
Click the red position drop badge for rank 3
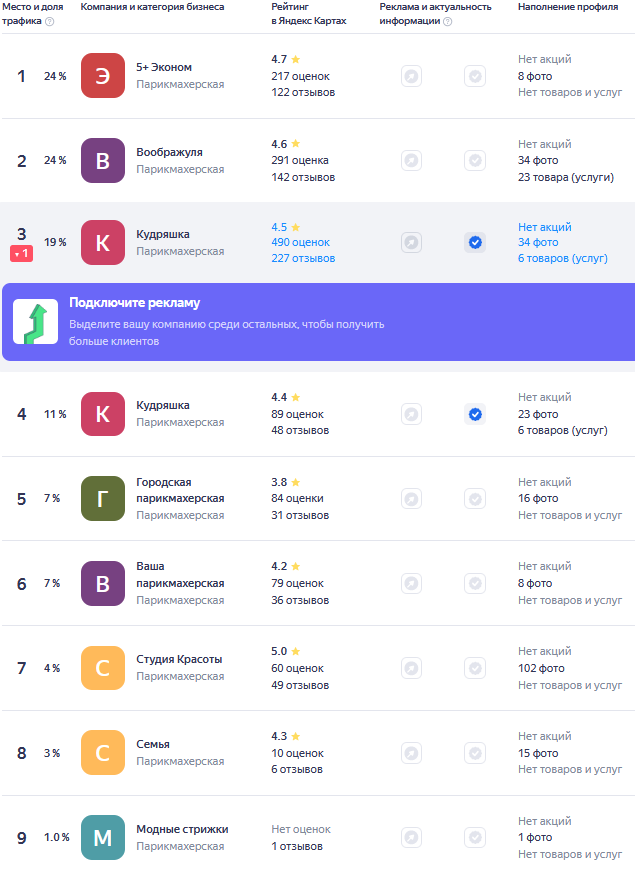(x=22, y=254)
